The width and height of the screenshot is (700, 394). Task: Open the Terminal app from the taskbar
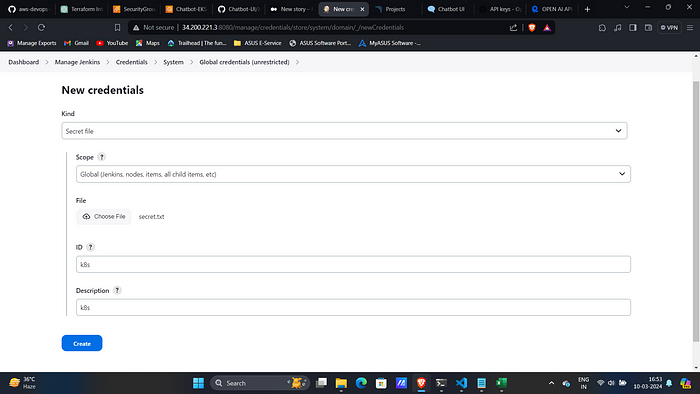441,383
